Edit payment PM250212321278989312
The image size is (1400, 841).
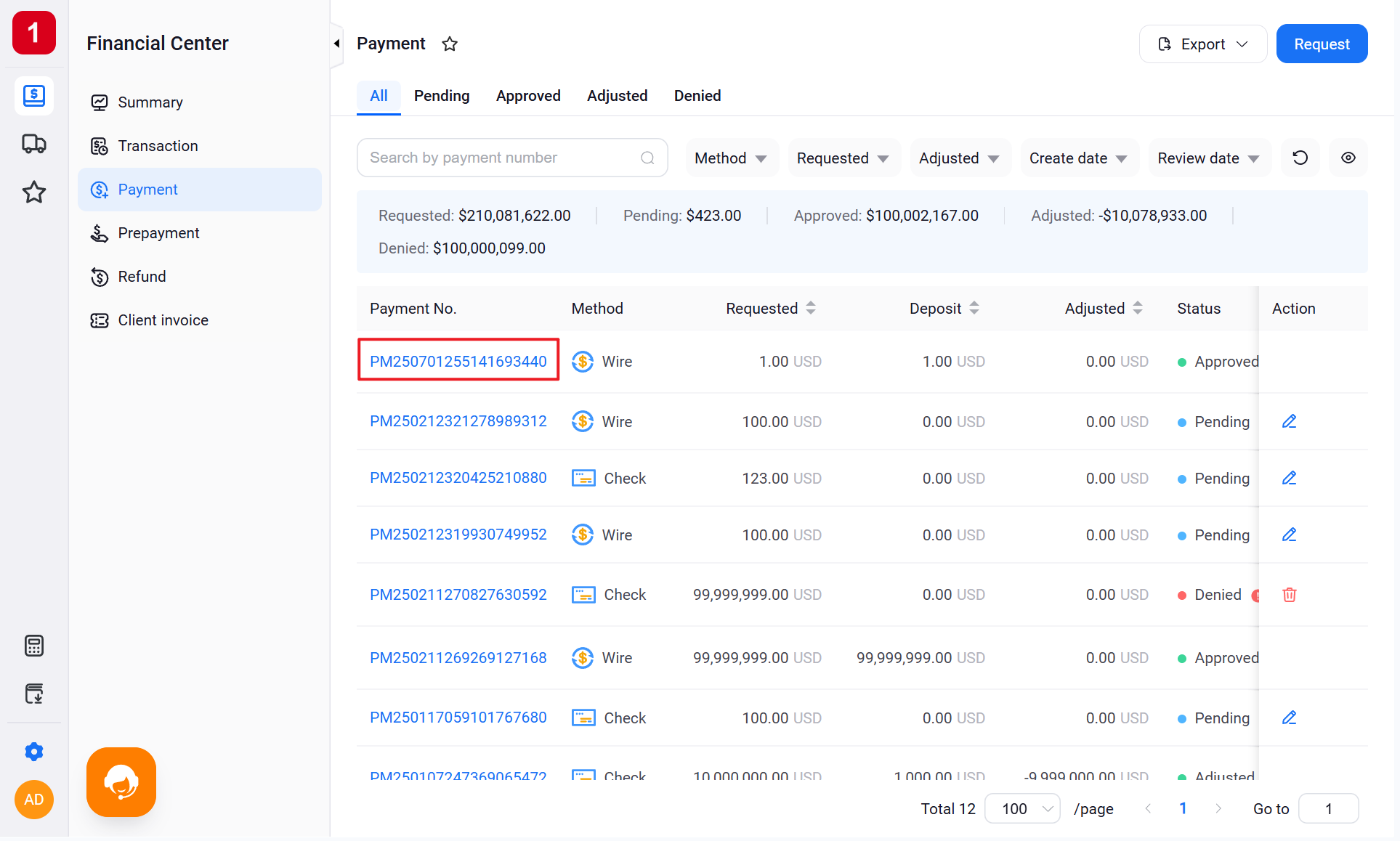1290,422
